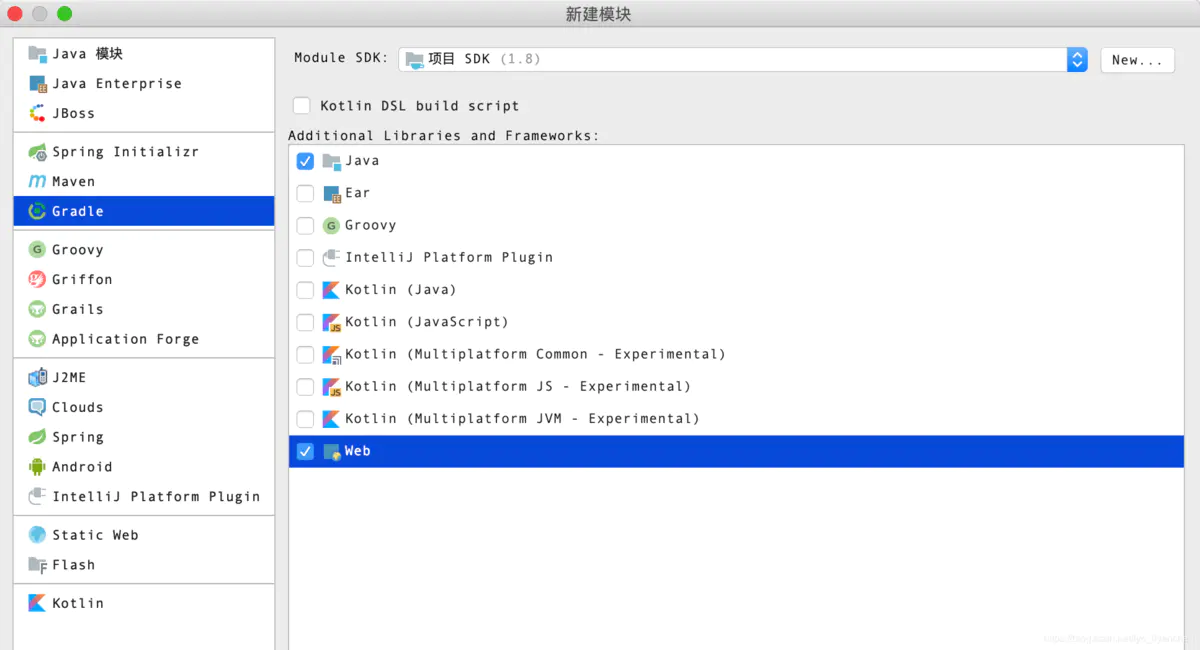Click the Web framework icon
The width and height of the screenshot is (1200, 650).
(x=332, y=452)
